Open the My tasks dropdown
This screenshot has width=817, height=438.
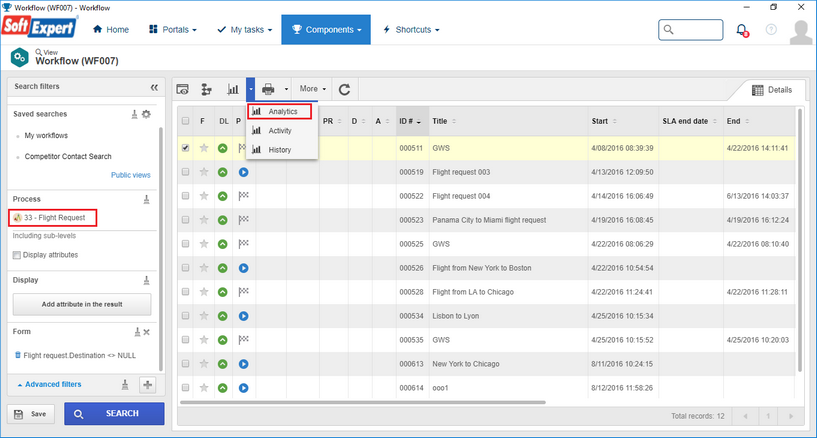tap(245, 30)
